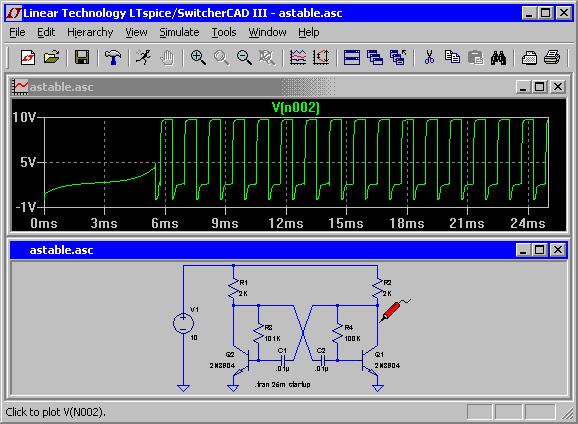Screen dimensions: 578x424
Task: Click the 12ms time axis label
Action: tap(286, 223)
